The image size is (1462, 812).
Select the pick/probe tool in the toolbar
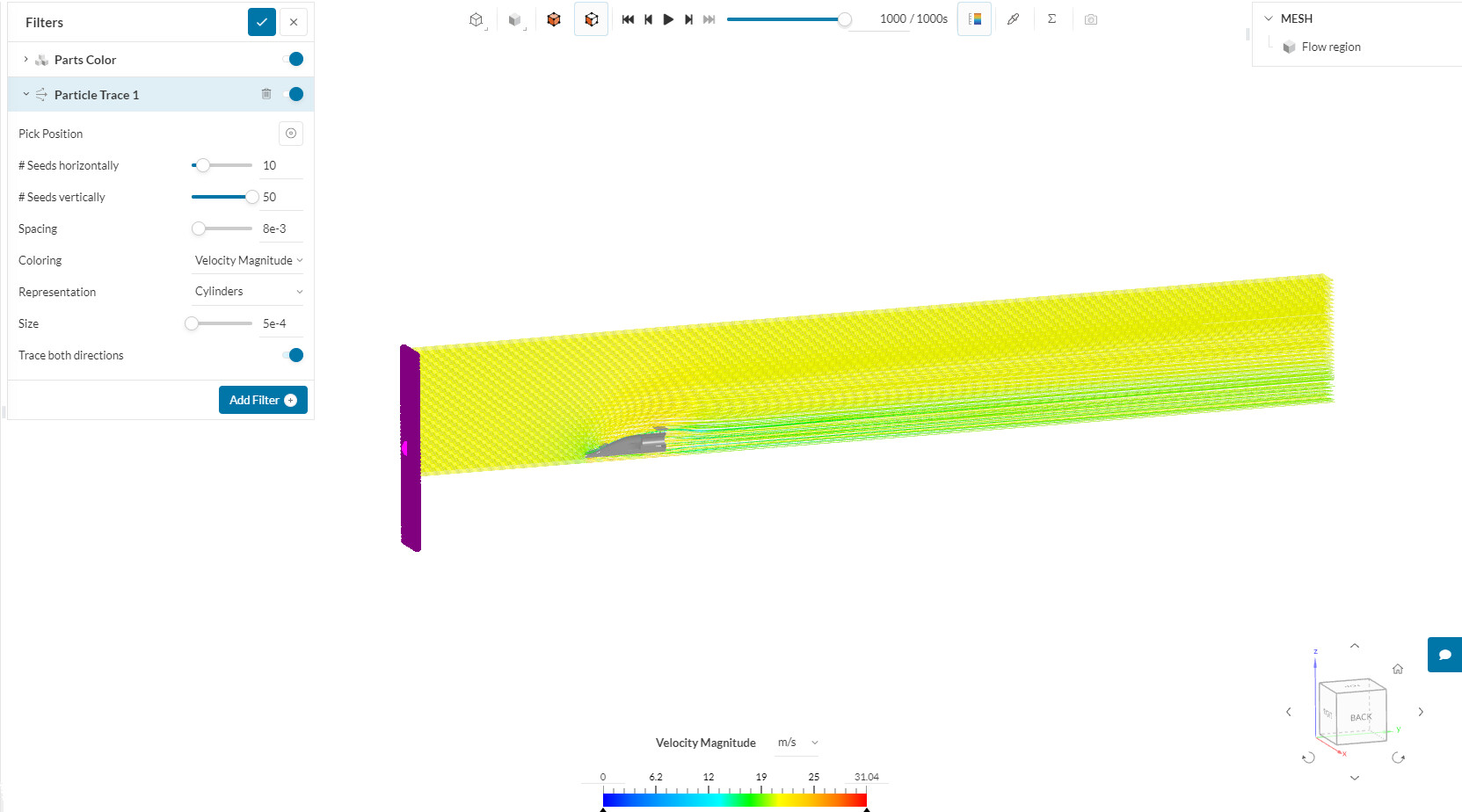pyautogui.click(x=1013, y=18)
